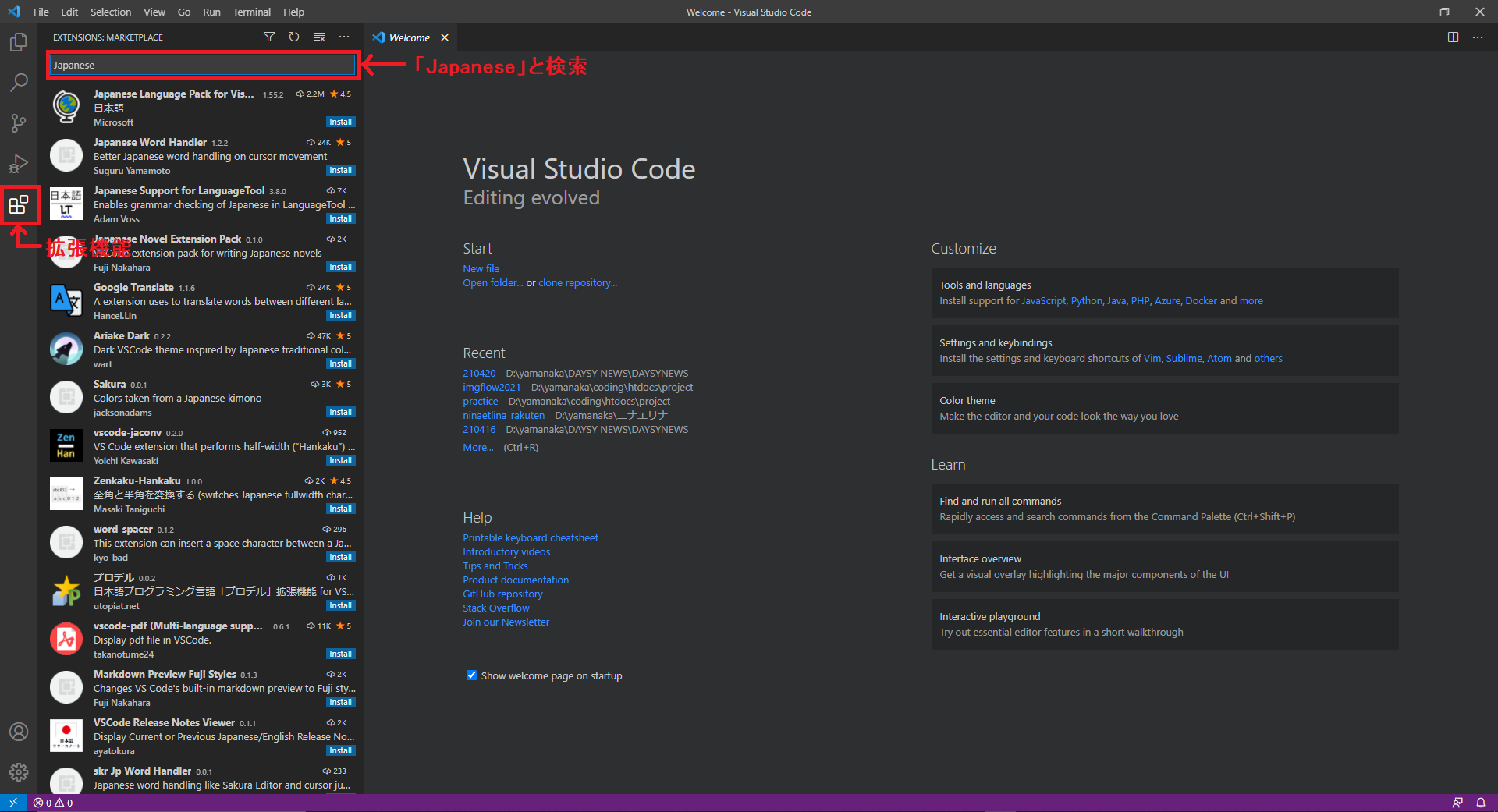Viewport: 1498px width, 812px height.
Task: Open the Color theme customize card
Action: point(1165,408)
